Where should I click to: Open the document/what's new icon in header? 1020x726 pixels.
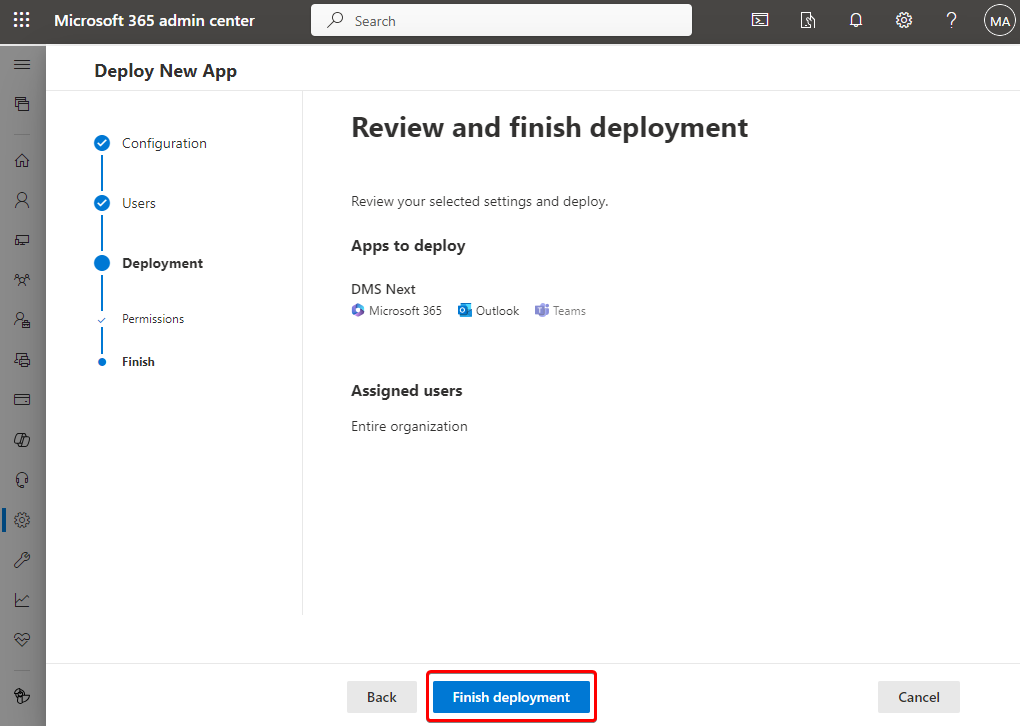(807, 21)
